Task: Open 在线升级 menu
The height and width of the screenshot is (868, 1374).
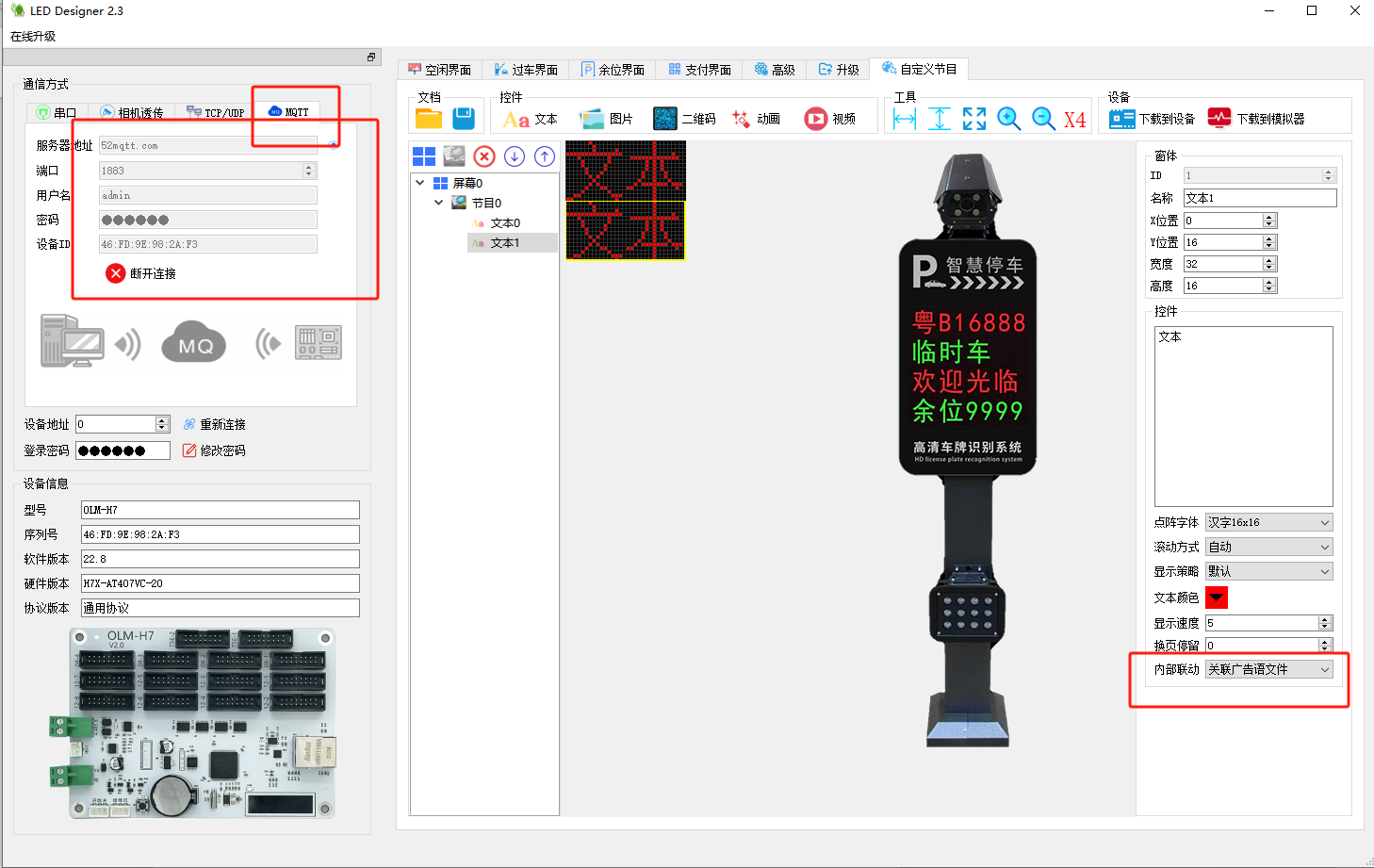Action: pyautogui.click(x=33, y=36)
